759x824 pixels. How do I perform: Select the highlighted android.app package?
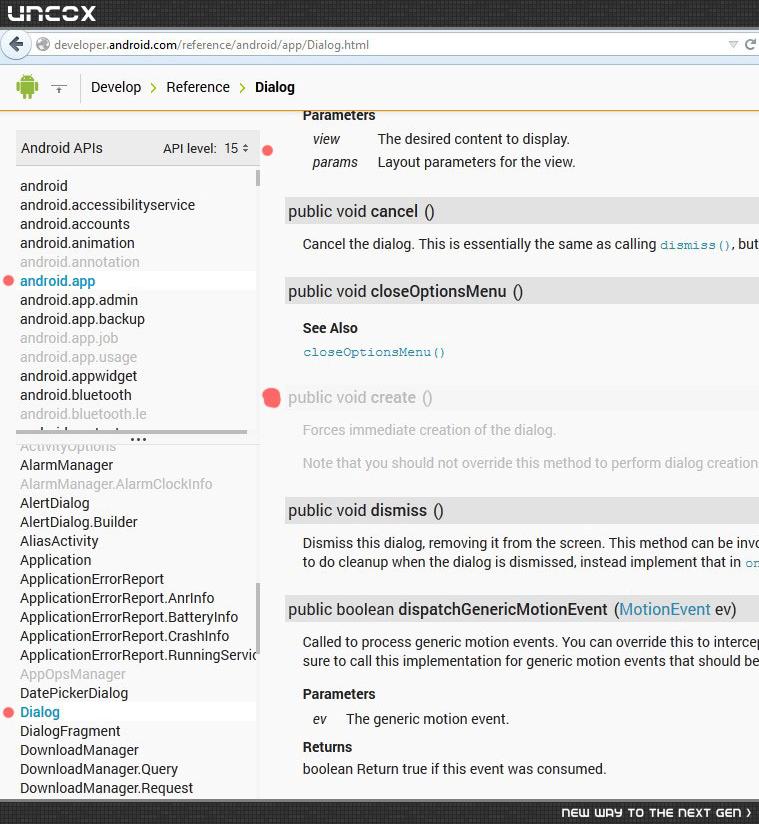click(x=57, y=281)
